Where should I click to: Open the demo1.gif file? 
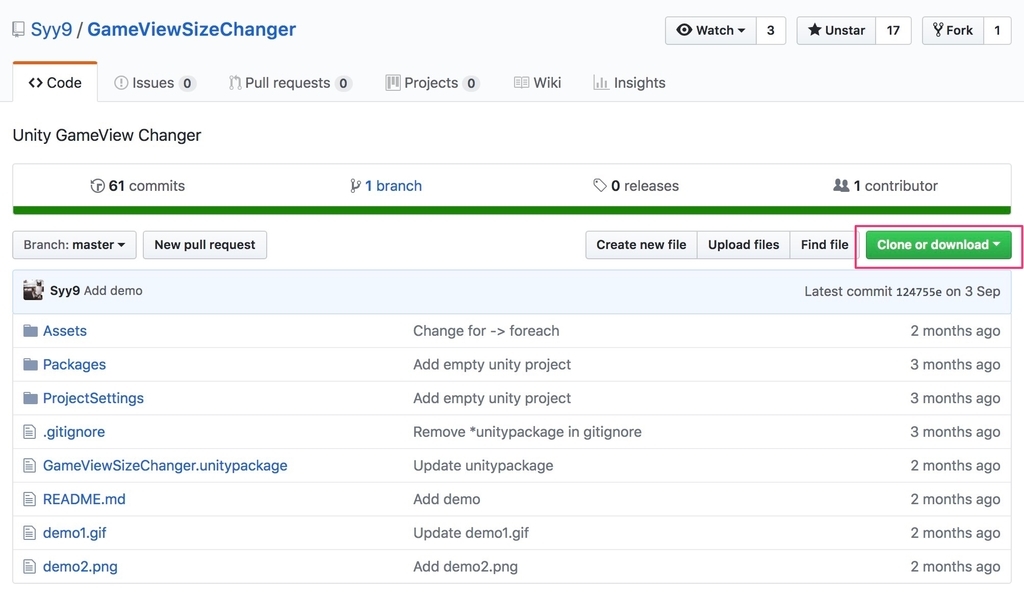pos(74,533)
